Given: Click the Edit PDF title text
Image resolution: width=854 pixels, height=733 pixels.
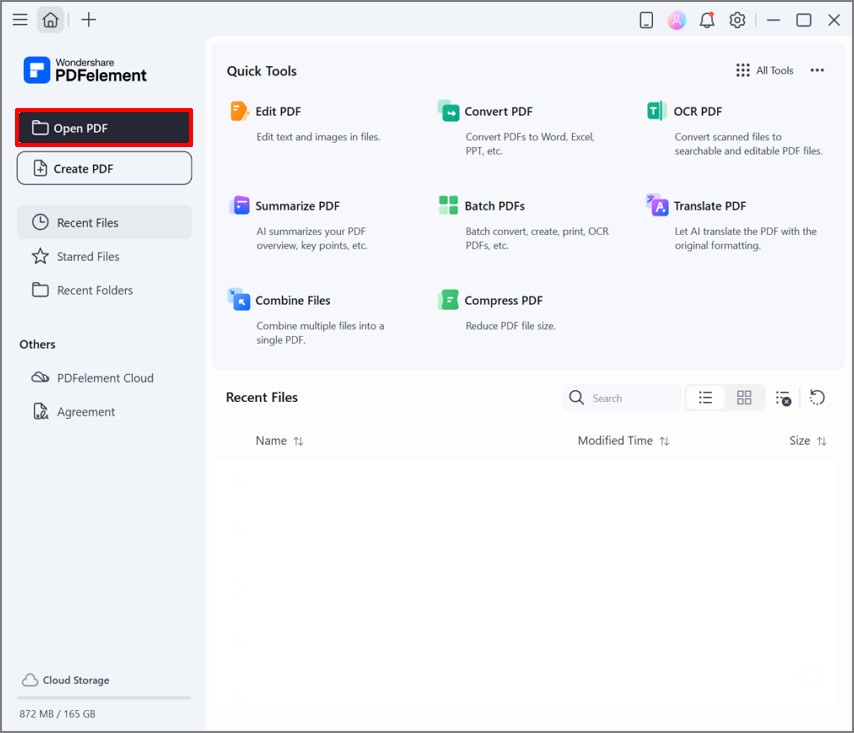Looking at the screenshot, I should pyautogui.click(x=278, y=111).
